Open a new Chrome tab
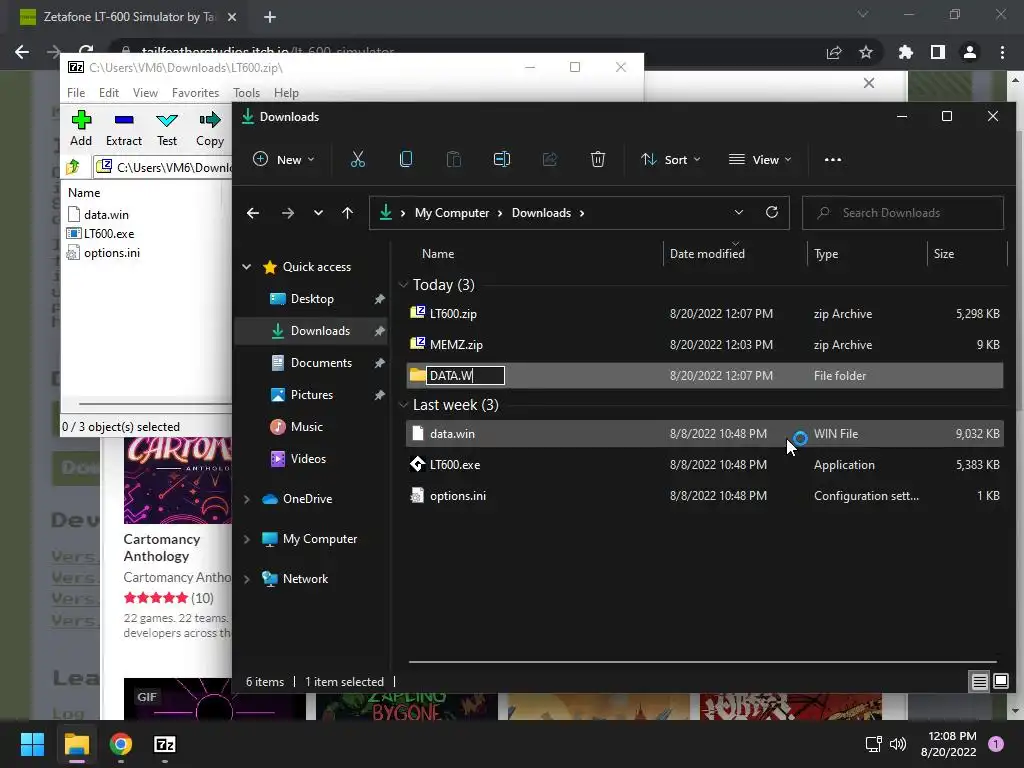 (270, 17)
